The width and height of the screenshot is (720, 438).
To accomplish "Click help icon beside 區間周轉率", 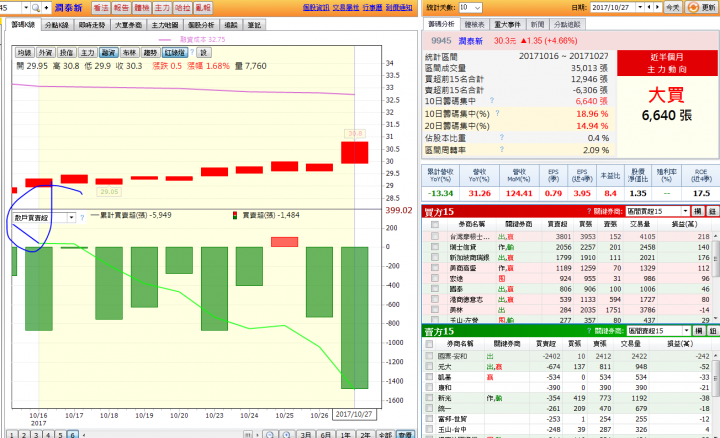I will [502, 149].
